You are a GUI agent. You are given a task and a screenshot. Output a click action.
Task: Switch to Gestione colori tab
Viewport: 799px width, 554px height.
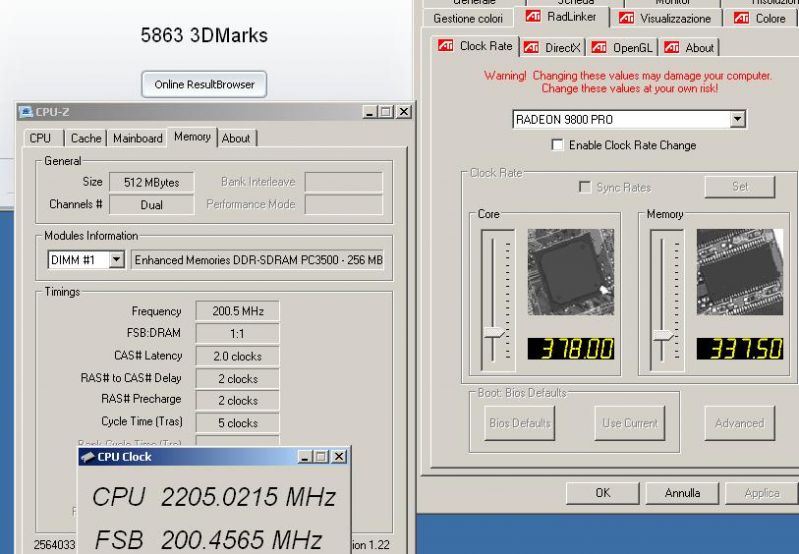click(468, 18)
